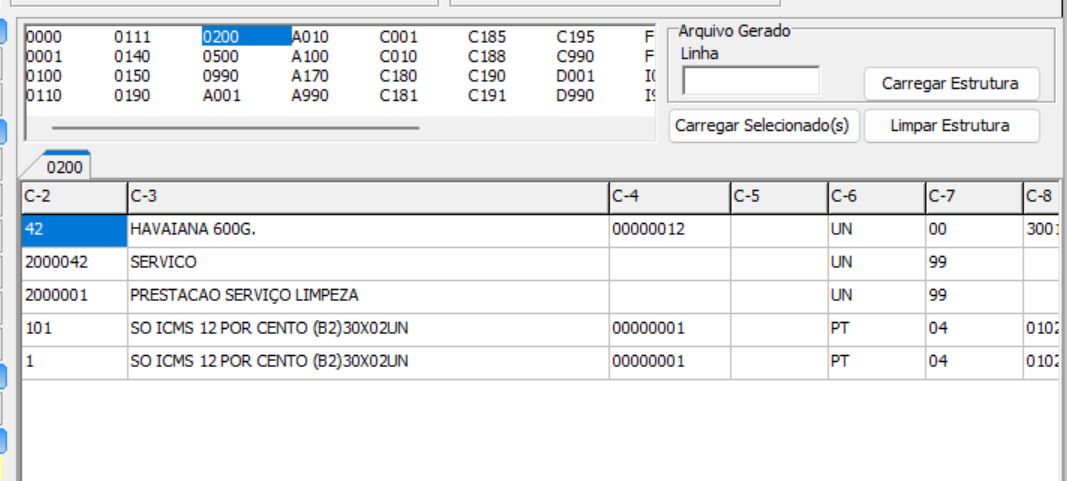Click the PRESTACAO SERVIÇO LIMPEZA cell
Viewport: 1067px width, 481px height.
coord(367,296)
